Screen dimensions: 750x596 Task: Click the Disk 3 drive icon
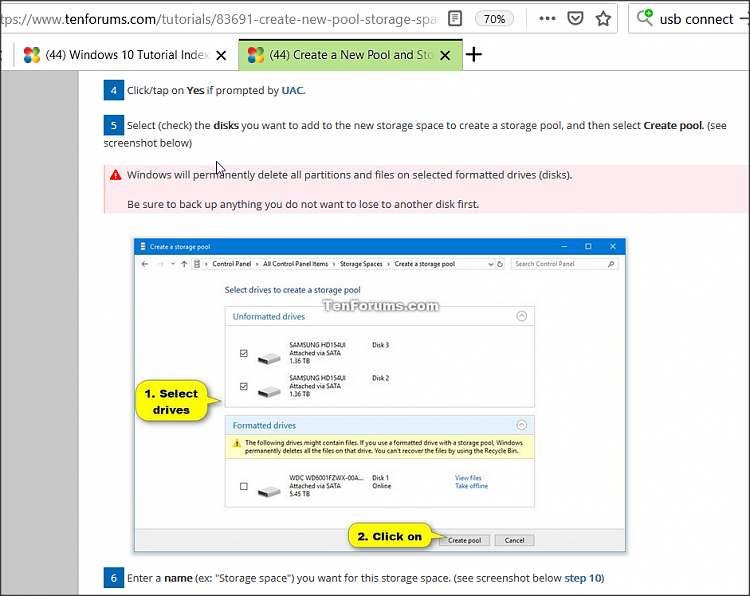pos(269,358)
